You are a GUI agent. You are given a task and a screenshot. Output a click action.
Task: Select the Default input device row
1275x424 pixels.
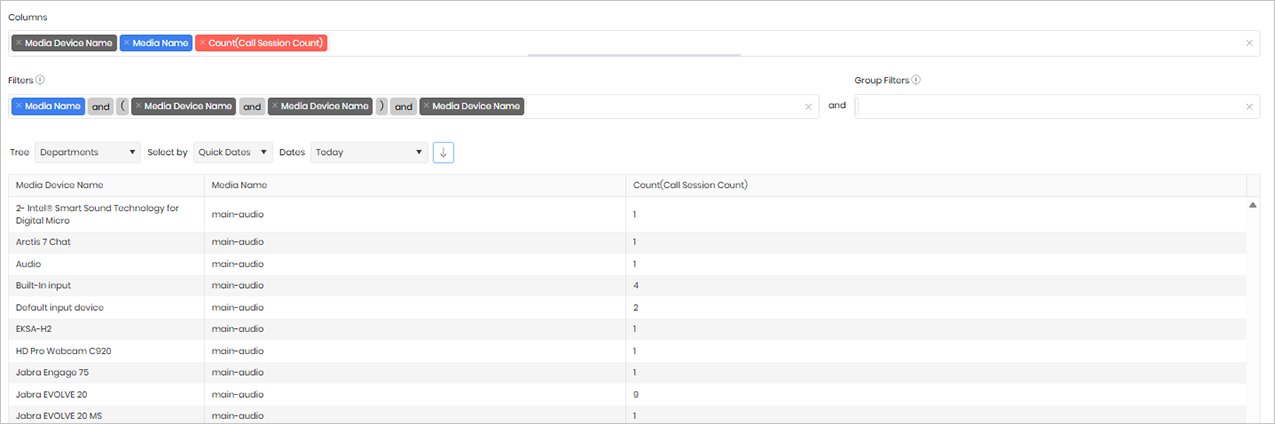(628, 307)
